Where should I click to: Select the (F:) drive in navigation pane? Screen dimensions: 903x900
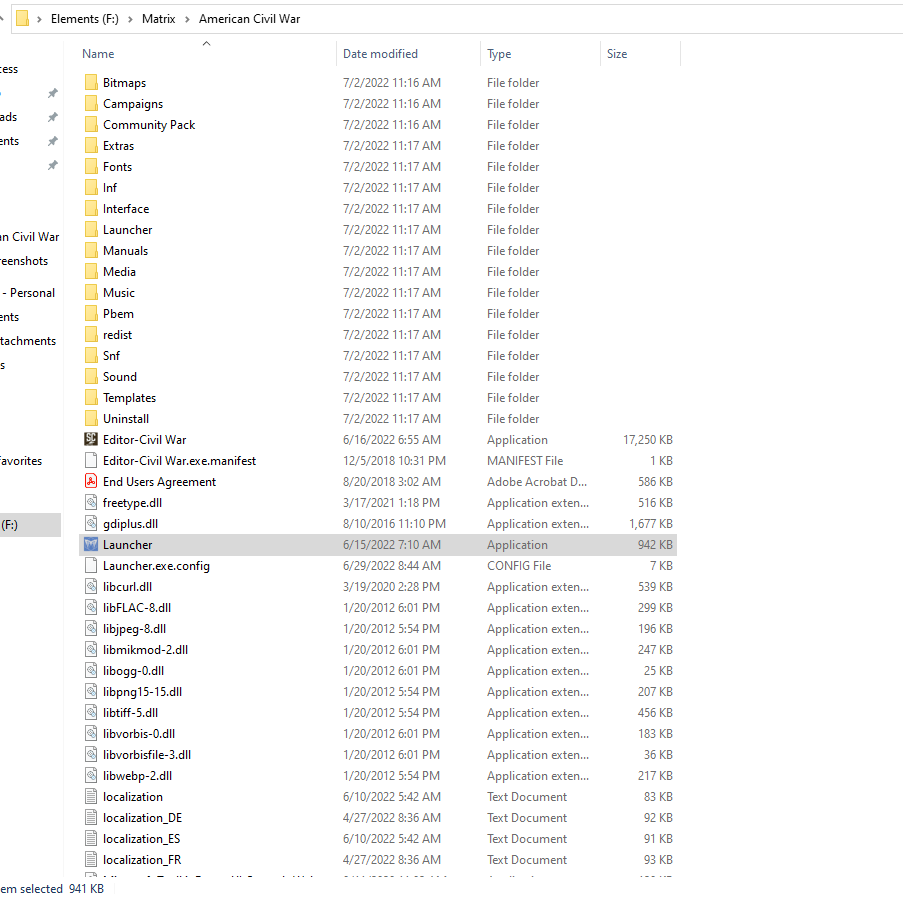(x=30, y=525)
